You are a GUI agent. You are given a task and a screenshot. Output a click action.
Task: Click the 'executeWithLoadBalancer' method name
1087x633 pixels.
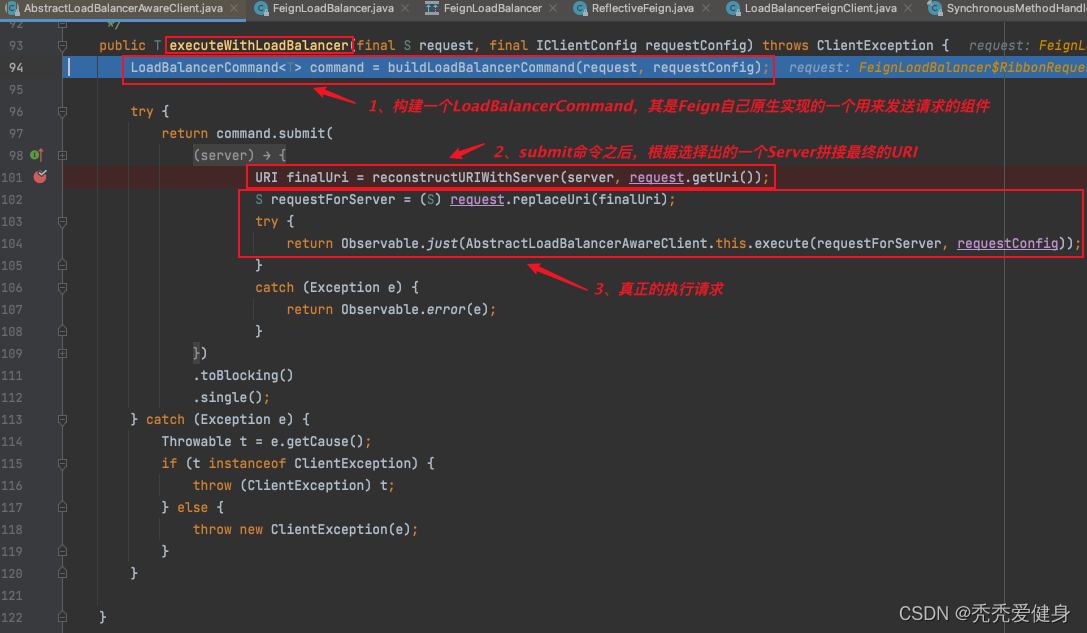[259, 45]
